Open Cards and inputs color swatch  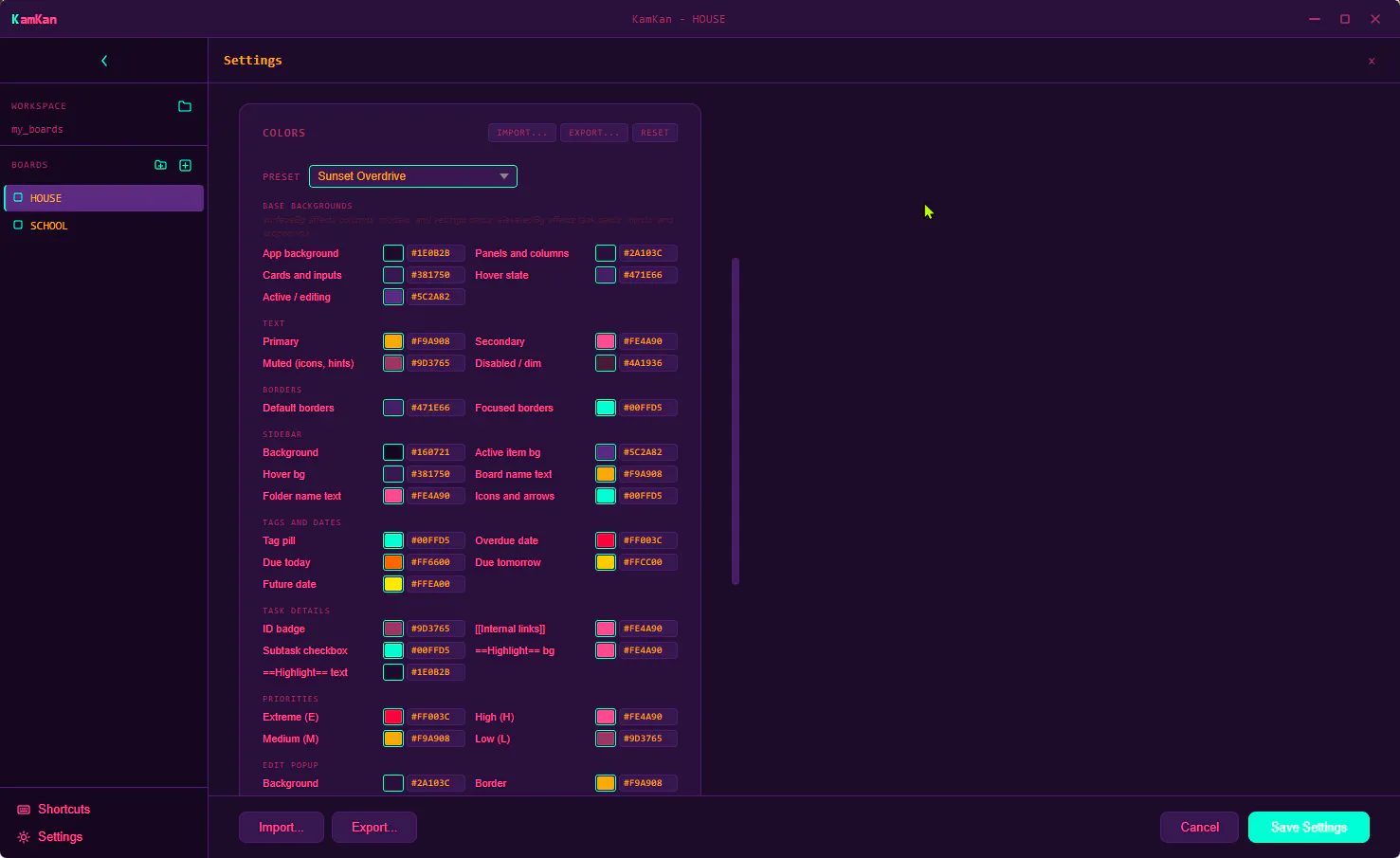393,275
